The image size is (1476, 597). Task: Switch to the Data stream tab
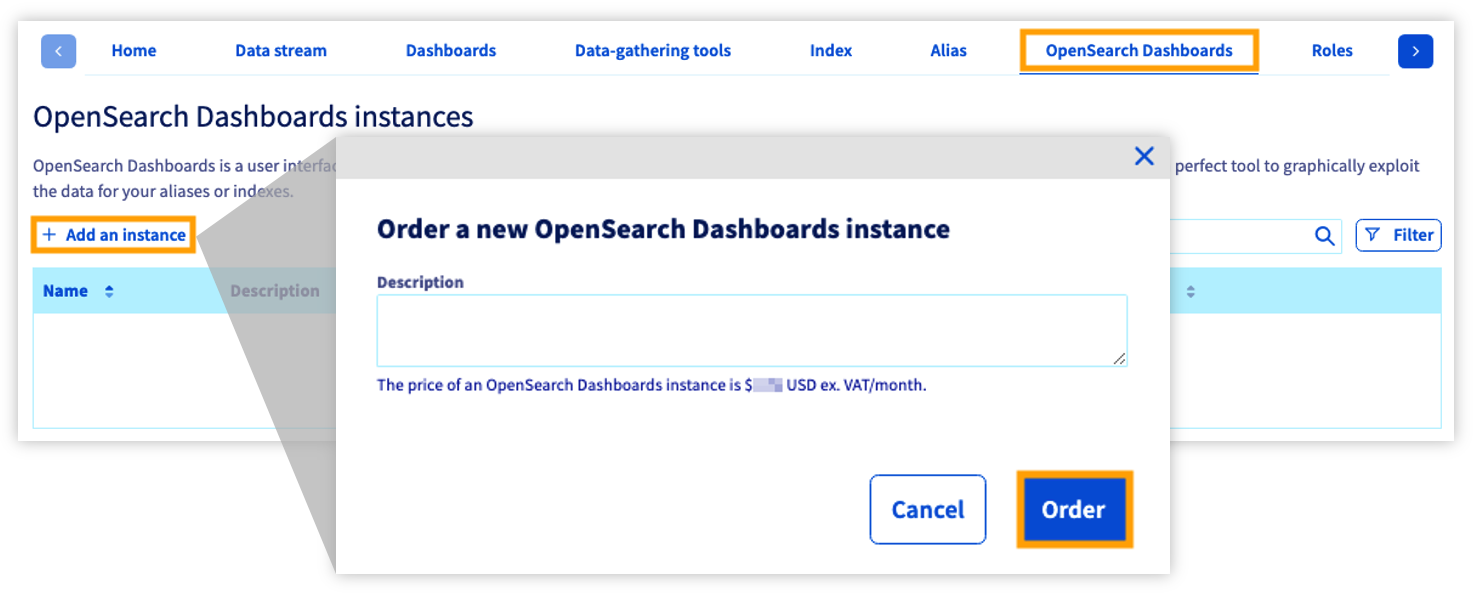[281, 50]
